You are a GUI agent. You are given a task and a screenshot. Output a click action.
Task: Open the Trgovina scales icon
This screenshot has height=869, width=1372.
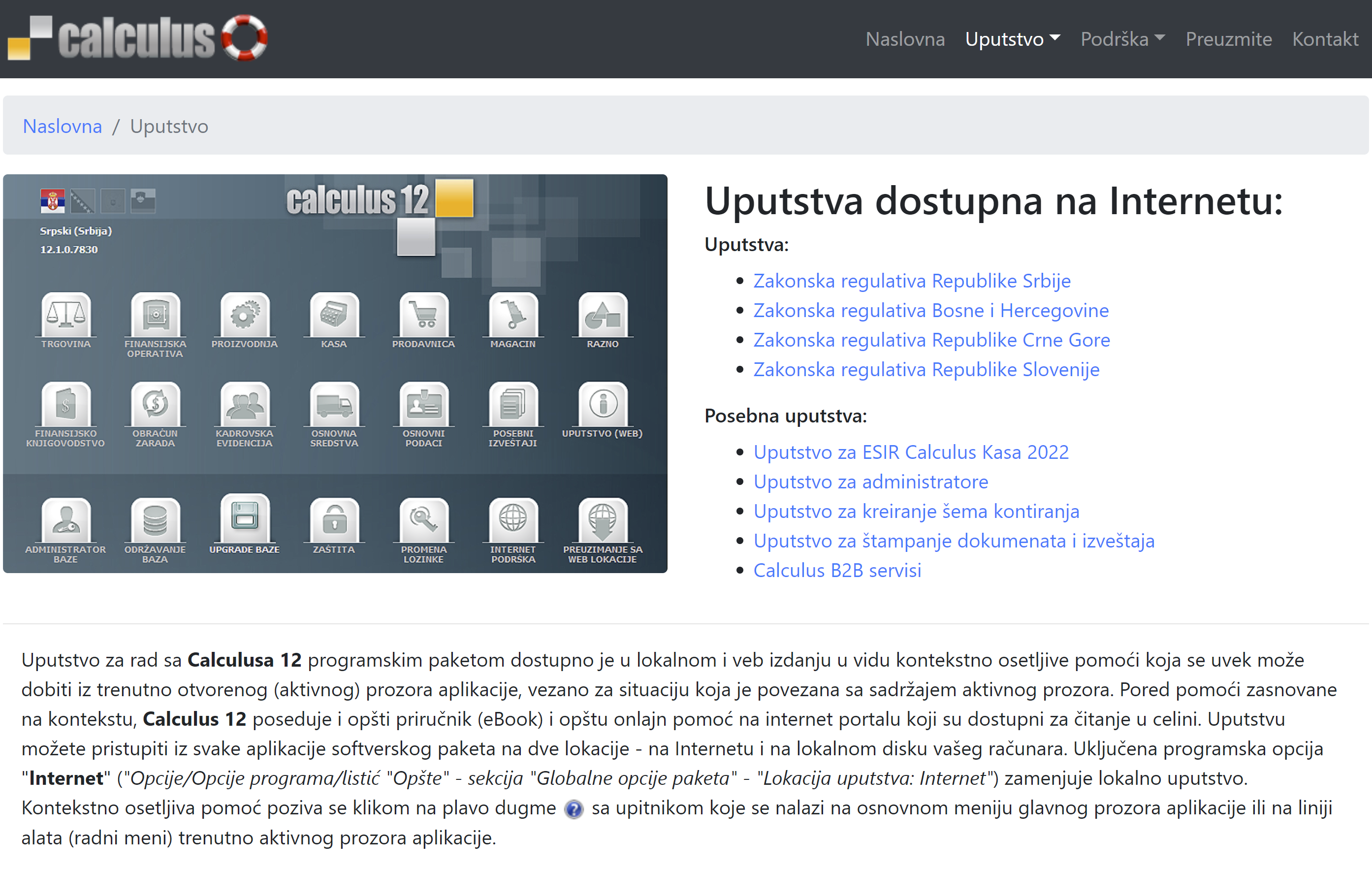(65, 315)
